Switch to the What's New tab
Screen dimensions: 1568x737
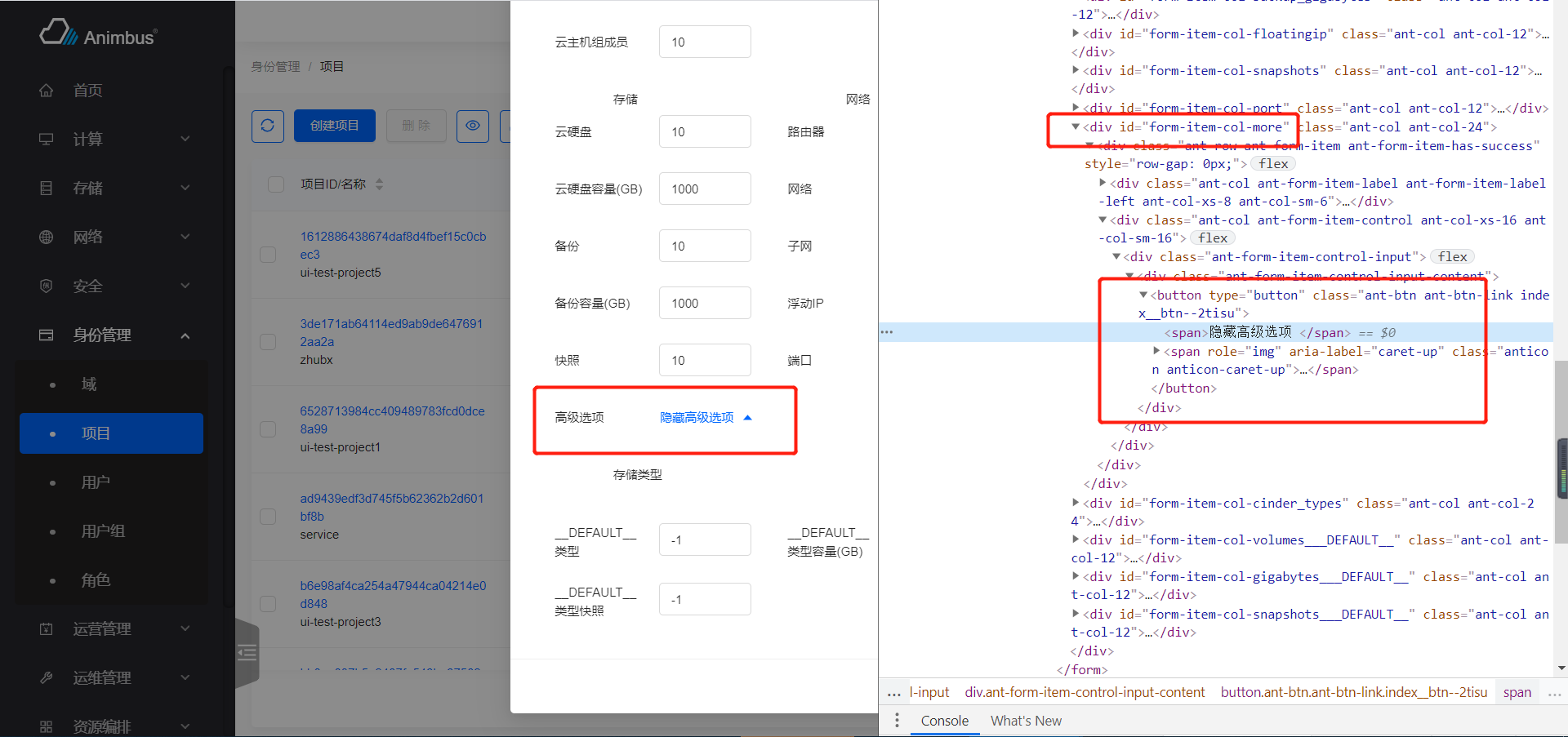[1026, 721]
